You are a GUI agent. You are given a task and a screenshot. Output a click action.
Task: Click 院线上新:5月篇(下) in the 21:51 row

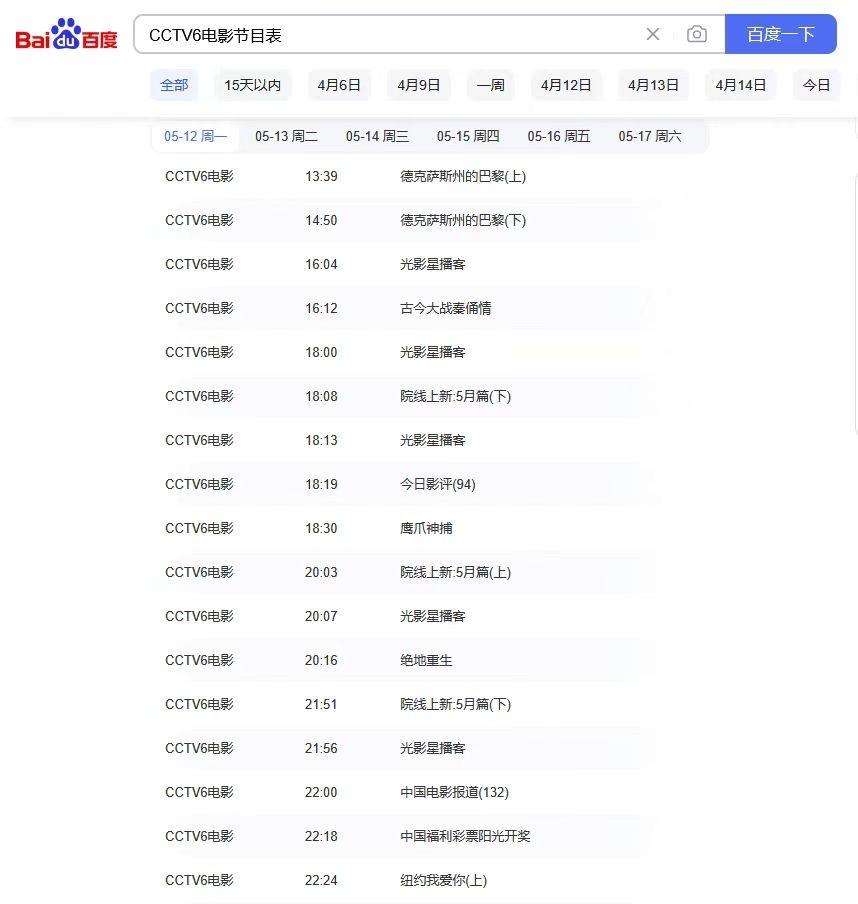[456, 705]
